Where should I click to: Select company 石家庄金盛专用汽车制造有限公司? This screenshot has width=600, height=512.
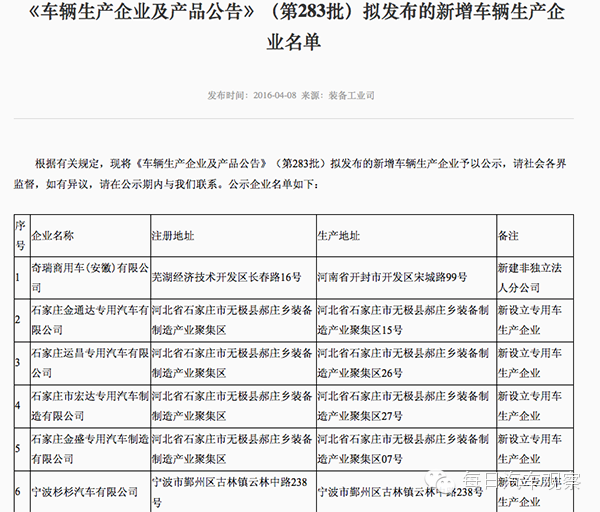(90, 449)
